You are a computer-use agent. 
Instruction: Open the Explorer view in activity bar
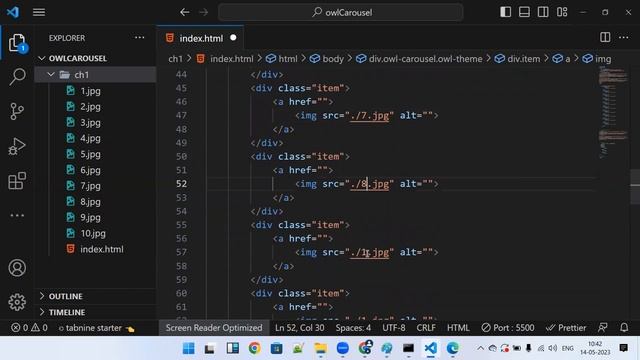tap(17, 42)
